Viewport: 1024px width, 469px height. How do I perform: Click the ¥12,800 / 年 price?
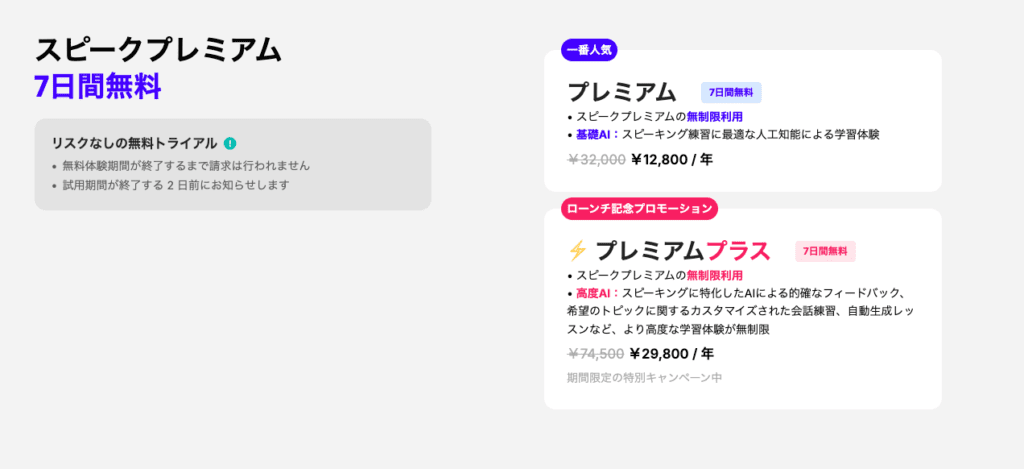click(x=672, y=160)
